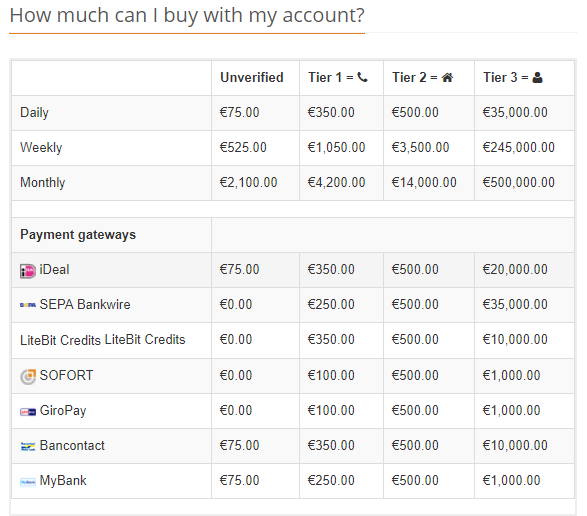587x516 pixels.
Task: Click the €245,000.00 weekly Tier 3 value
Action: point(518,147)
